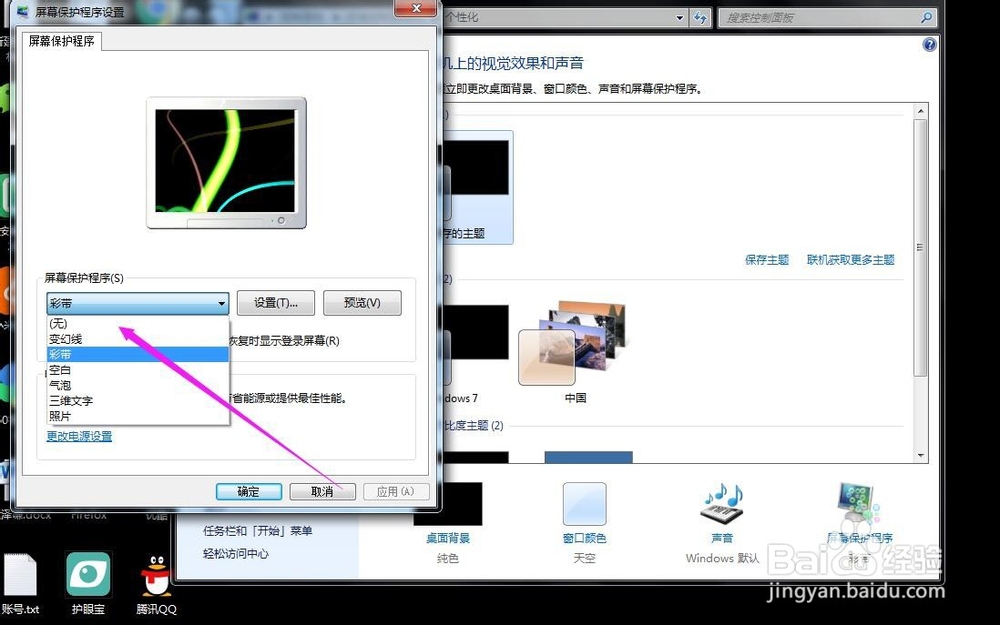Image resolution: width=1000 pixels, height=625 pixels.
Task: Click 取消 to cancel the dialog
Action: pyautogui.click(x=322, y=491)
